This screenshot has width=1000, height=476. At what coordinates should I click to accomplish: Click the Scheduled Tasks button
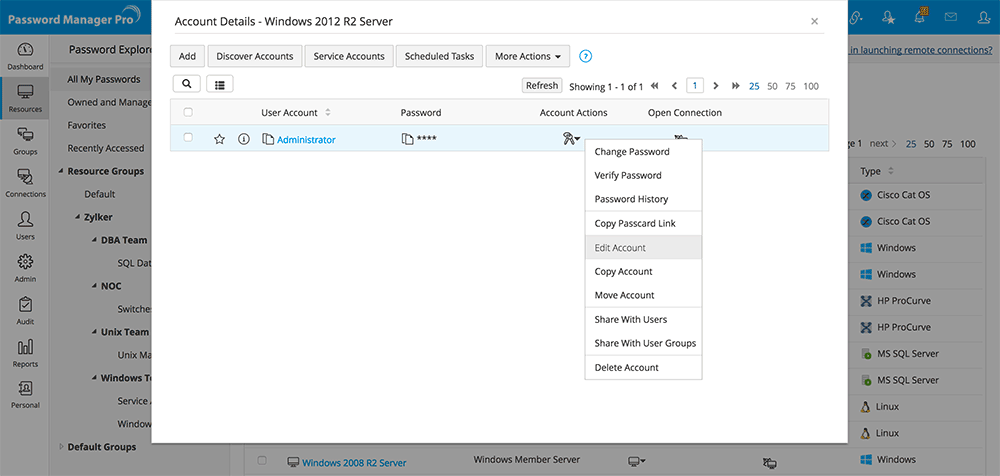[439, 56]
